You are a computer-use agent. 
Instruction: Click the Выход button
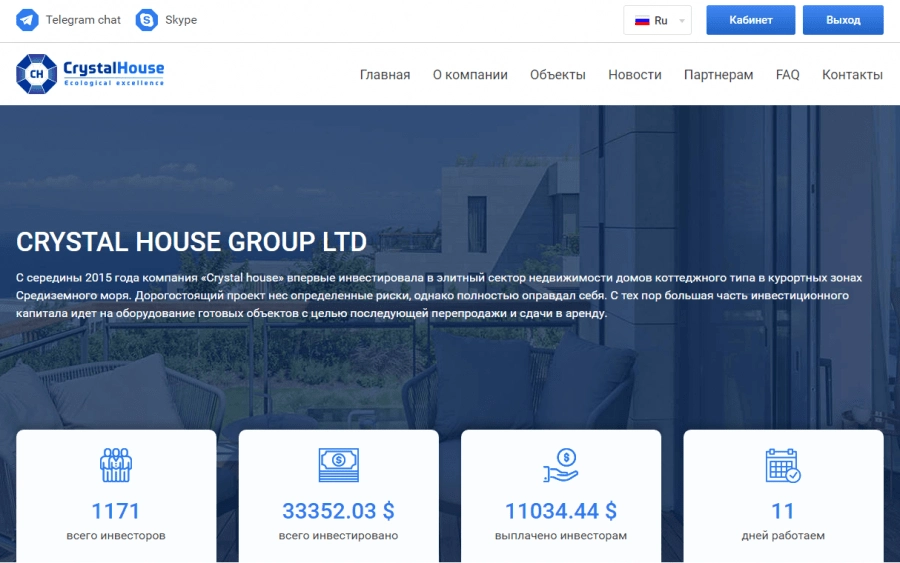pos(843,20)
